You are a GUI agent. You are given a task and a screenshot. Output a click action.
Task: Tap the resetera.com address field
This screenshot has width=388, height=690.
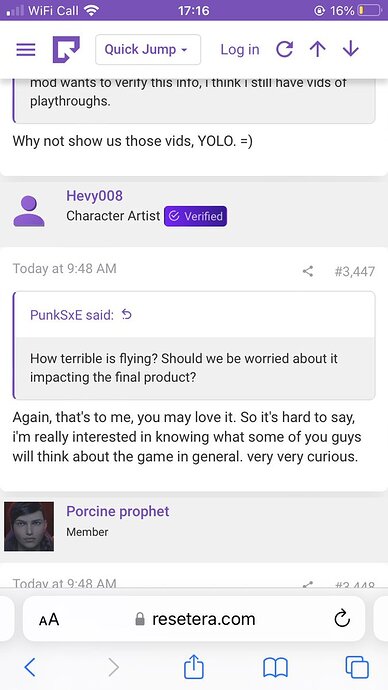pyautogui.click(x=194, y=619)
